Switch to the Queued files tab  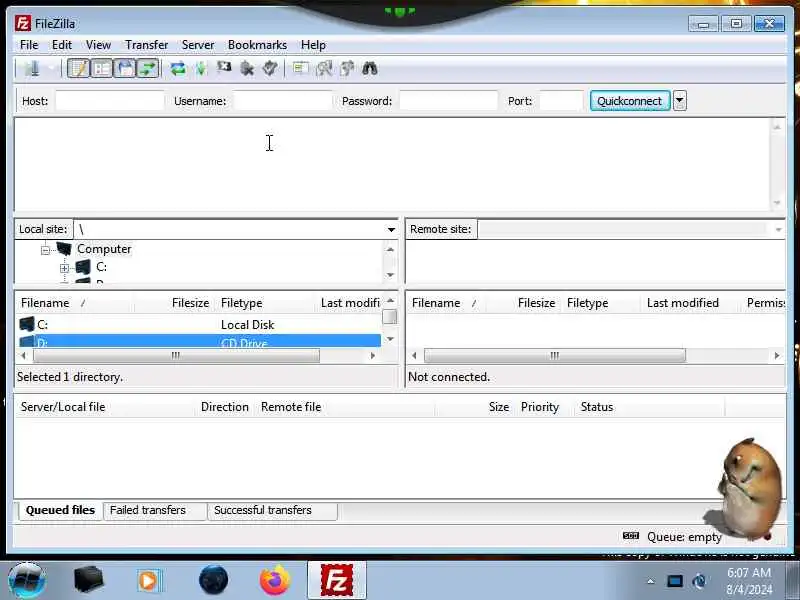60,510
